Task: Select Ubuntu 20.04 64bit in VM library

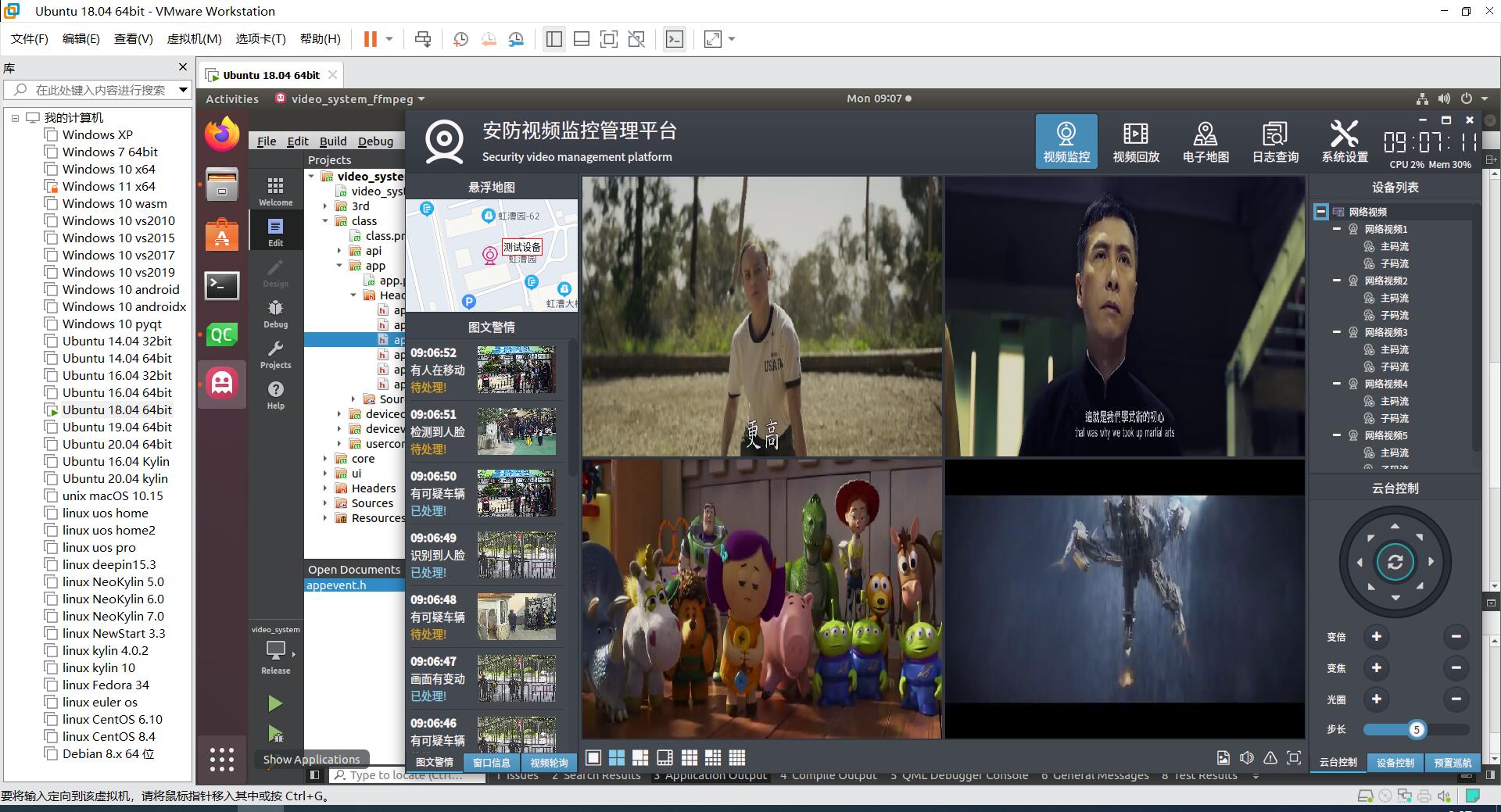Action: (116, 445)
